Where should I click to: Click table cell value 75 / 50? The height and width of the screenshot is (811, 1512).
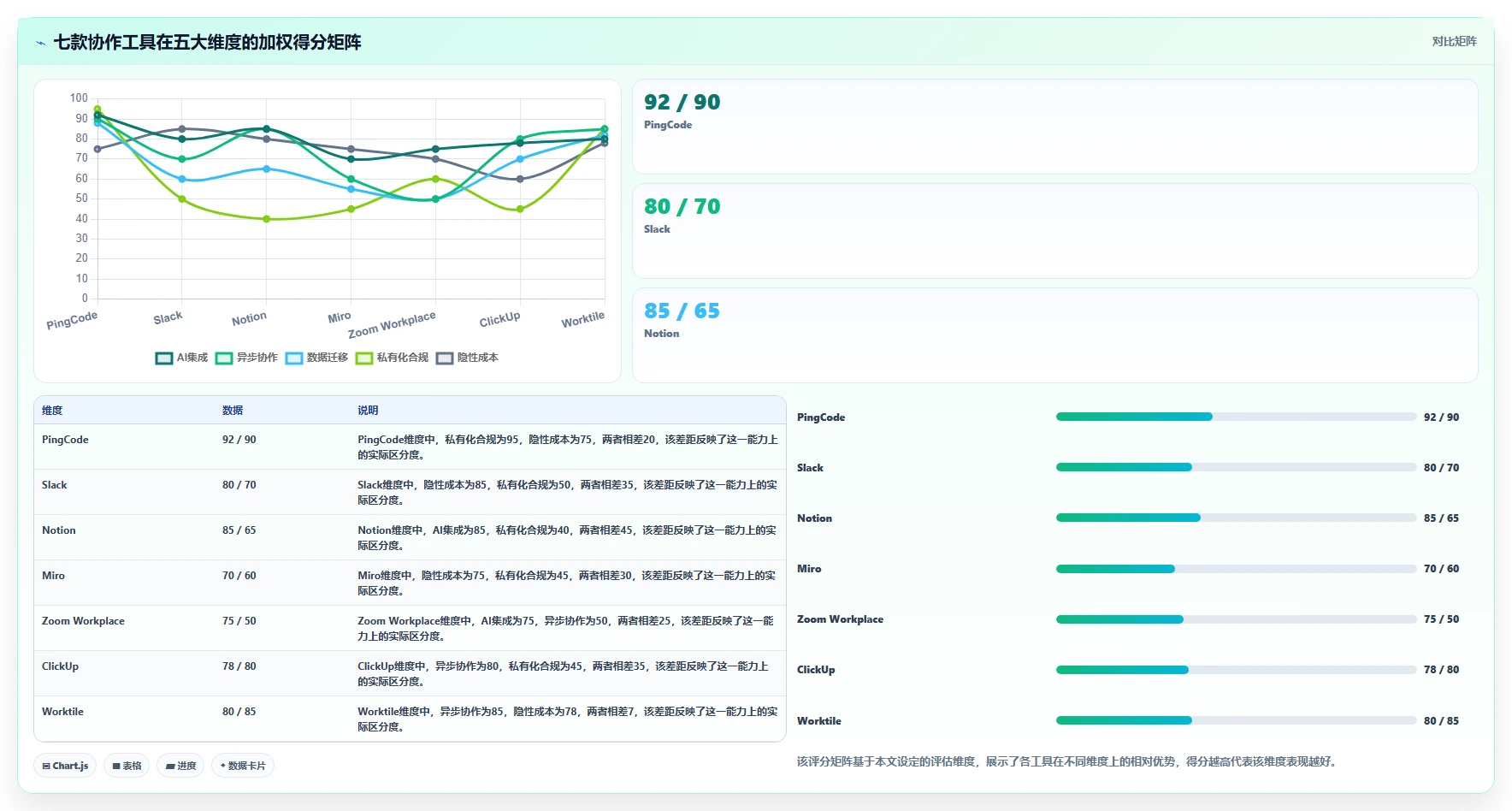239,621
